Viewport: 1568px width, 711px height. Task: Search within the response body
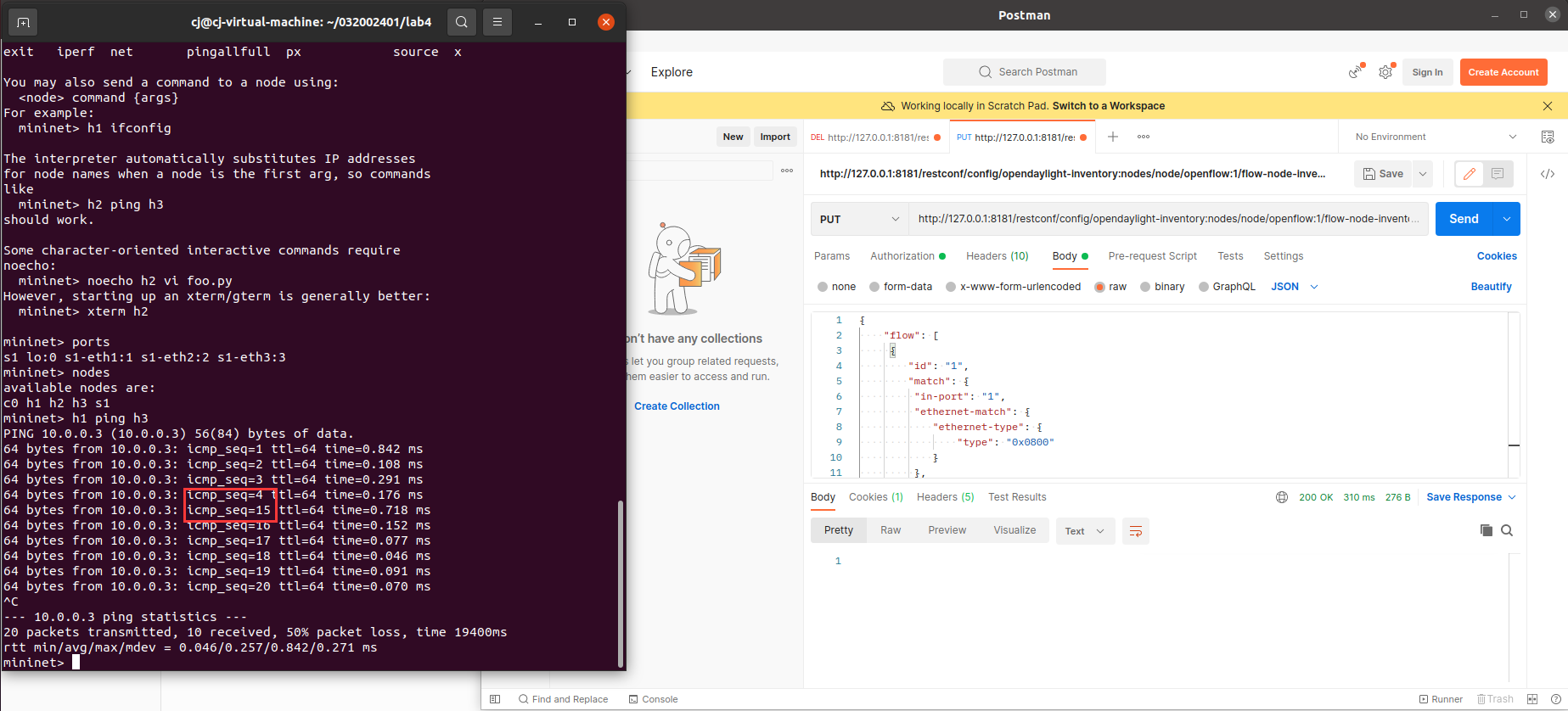pyautogui.click(x=1507, y=530)
